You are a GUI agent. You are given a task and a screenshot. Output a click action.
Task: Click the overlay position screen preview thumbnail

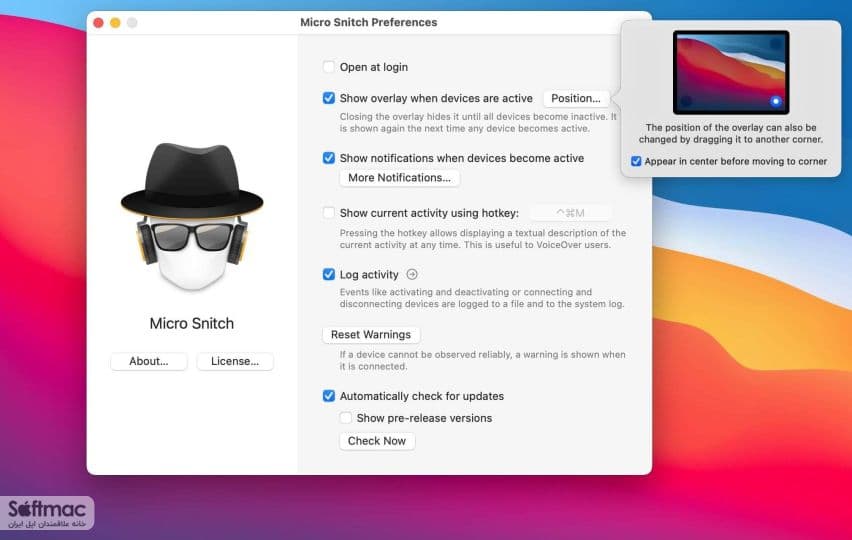(x=731, y=72)
